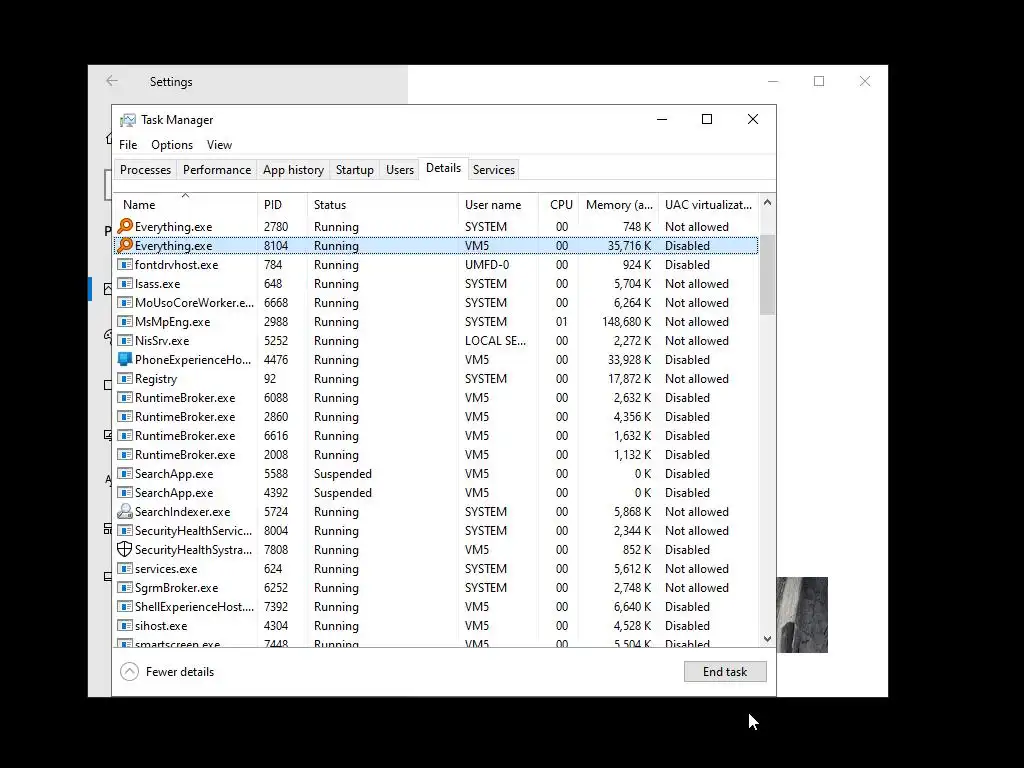Select the 148,680 K memory cell for MsMpEng.exe
The height and width of the screenshot is (768, 1024).
[626, 321]
